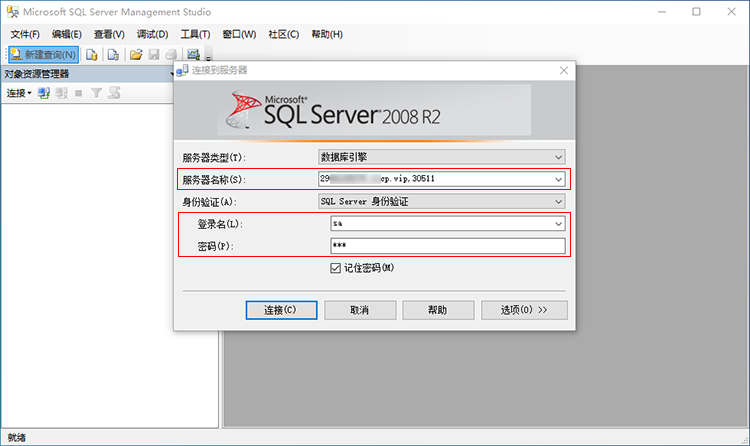Viewport: 750px width, 446px height.
Task: Click the 密码 password input field
Action: pos(447,246)
